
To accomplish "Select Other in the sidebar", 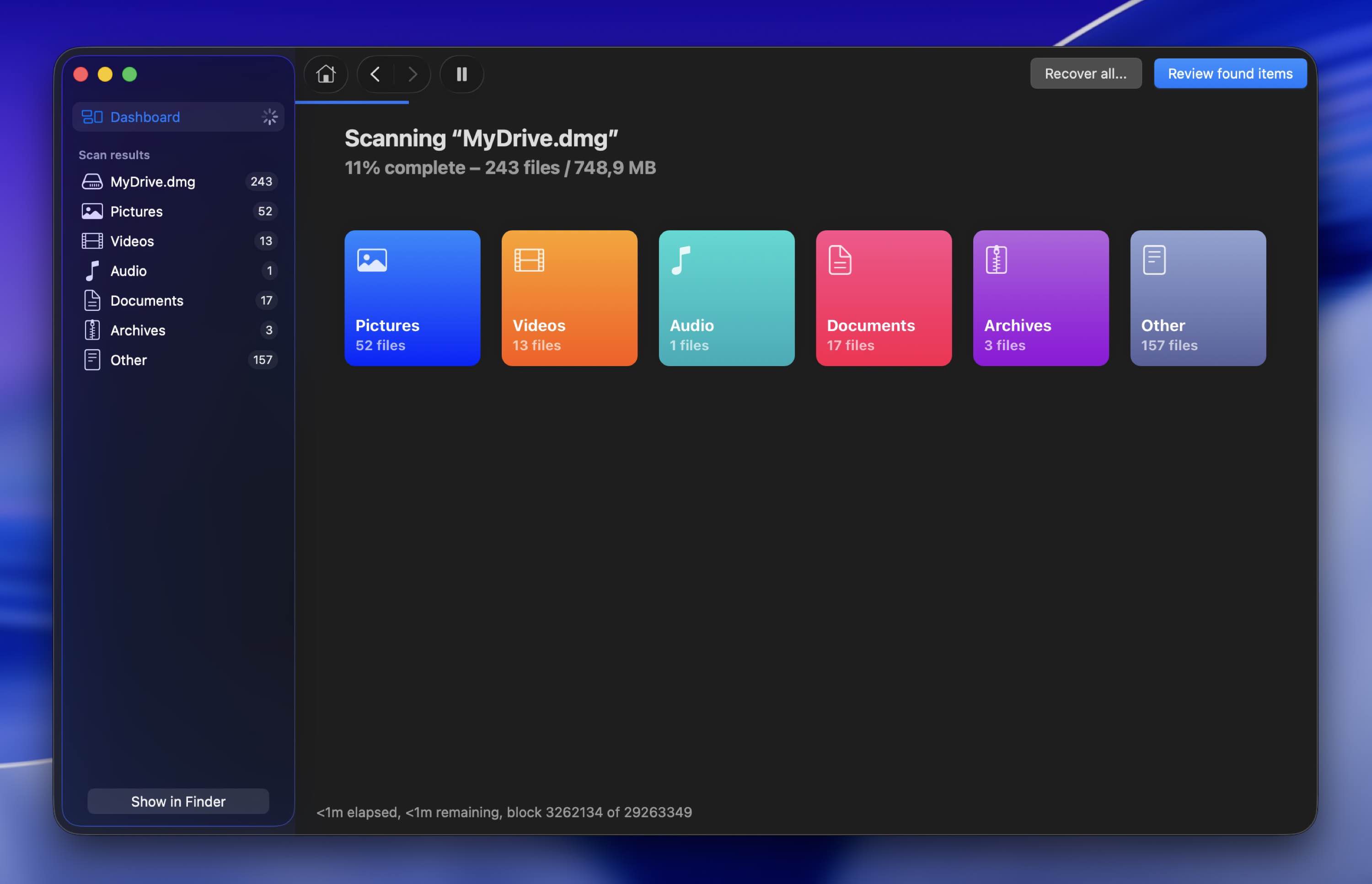I will tap(178, 361).
